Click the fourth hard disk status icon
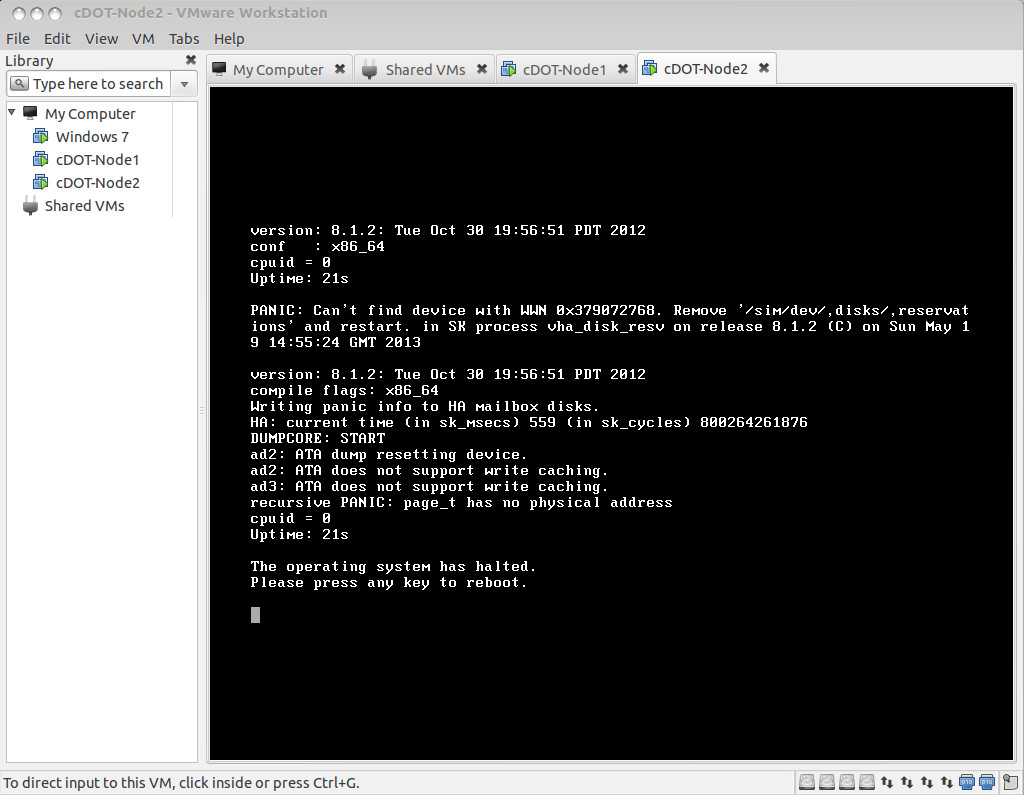This screenshot has width=1024, height=795. coord(867,781)
